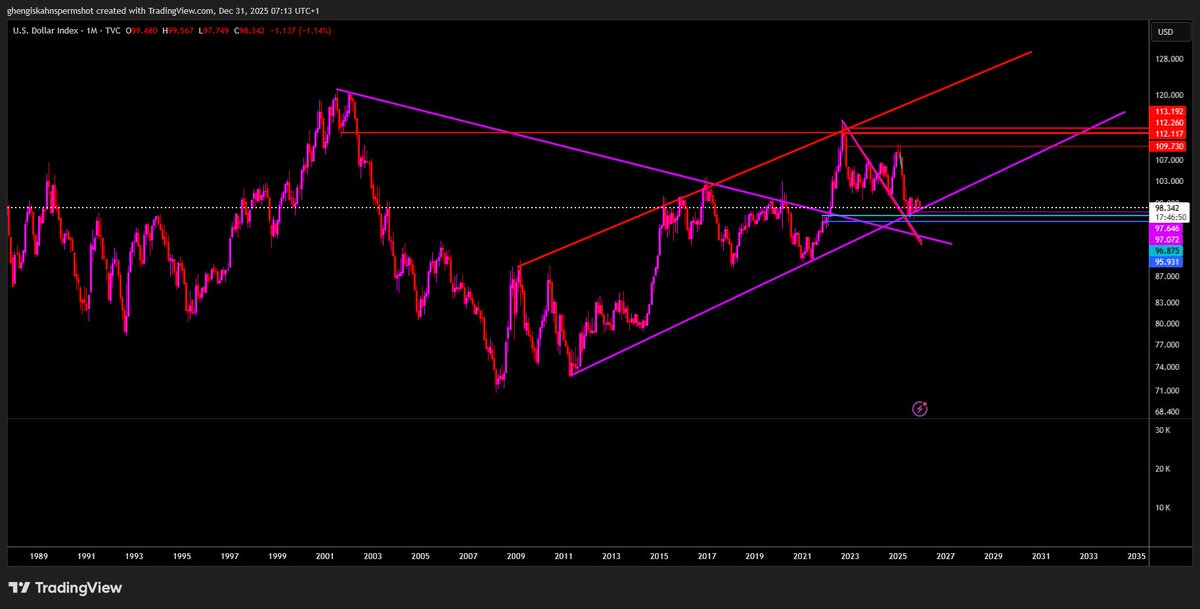Click the 2025 label on time axis
The image size is (1200, 609).
point(898,555)
